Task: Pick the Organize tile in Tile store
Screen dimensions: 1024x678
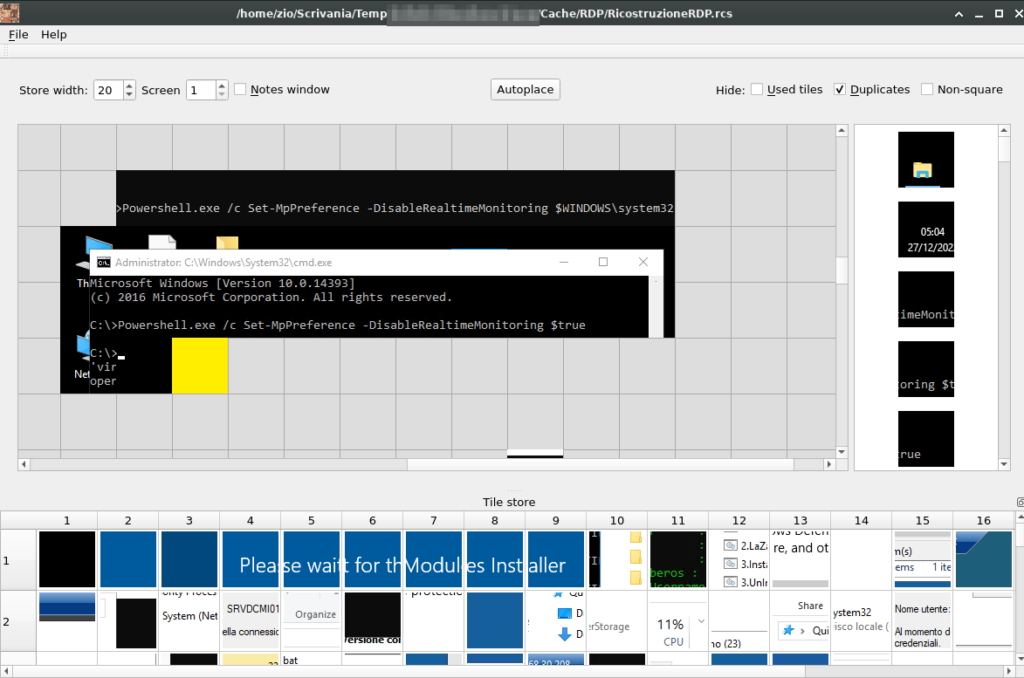Action: (x=312, y=620)
